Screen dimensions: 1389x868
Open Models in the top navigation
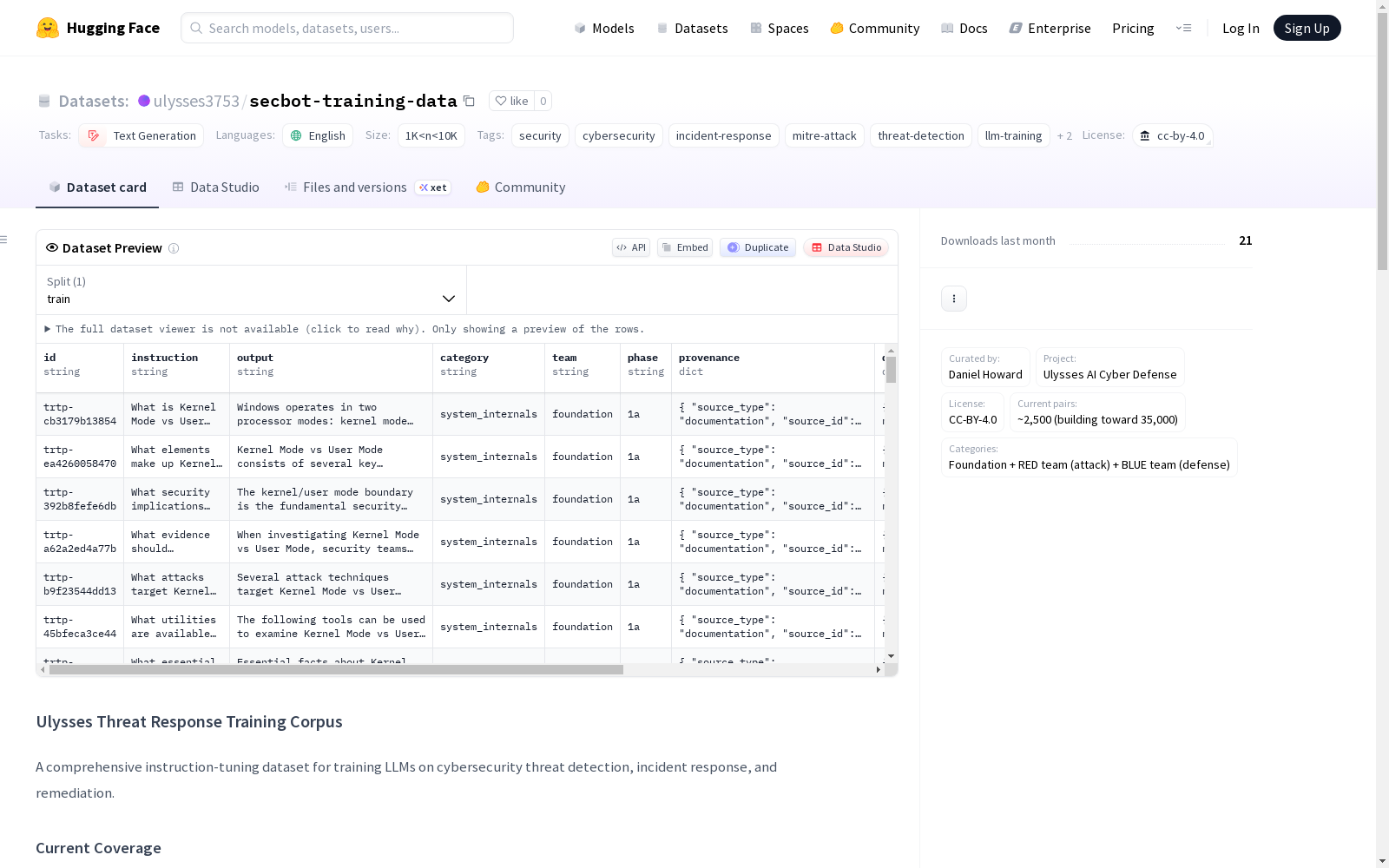pos(604,28)
